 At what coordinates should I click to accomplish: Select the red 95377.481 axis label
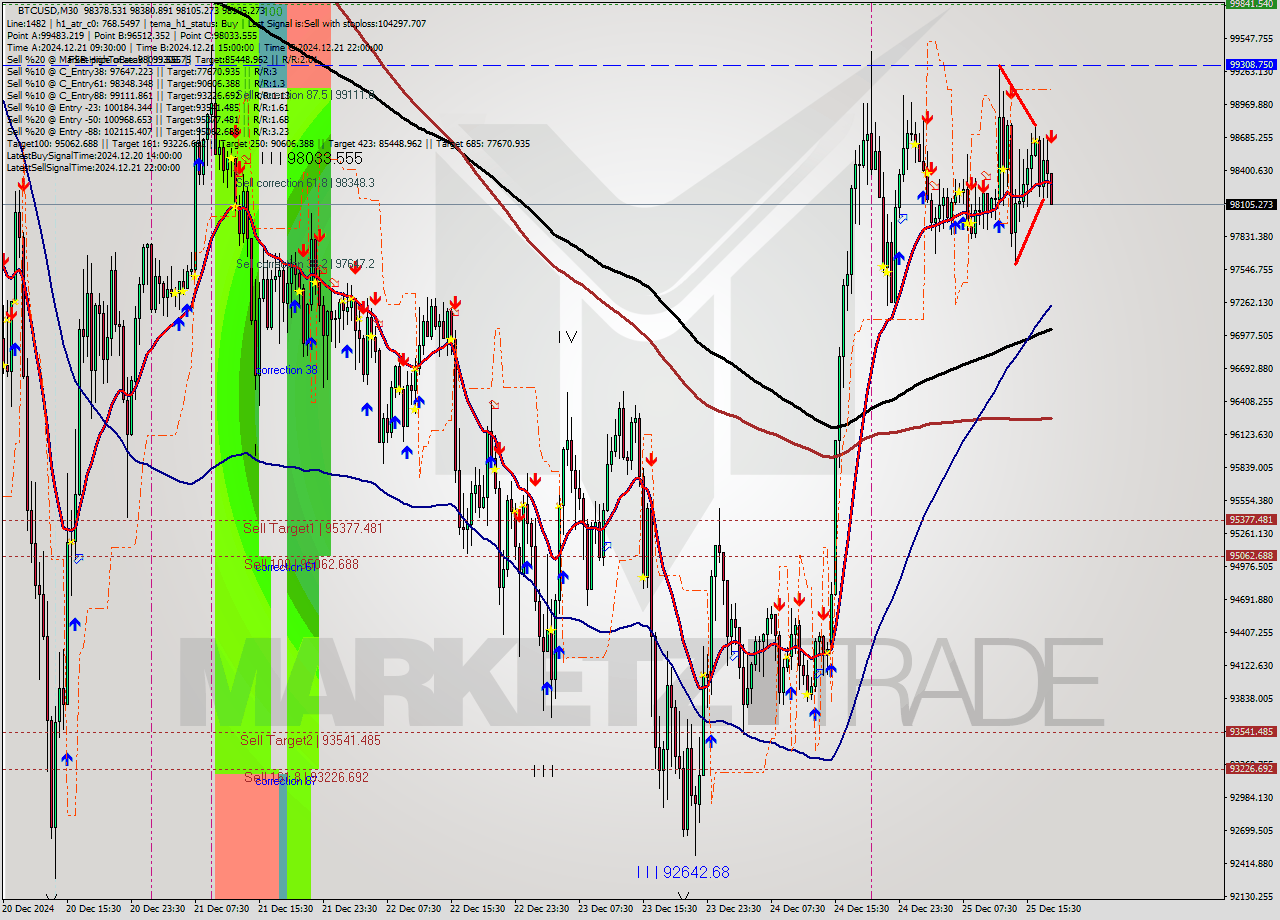click(x=1251, y=520)
